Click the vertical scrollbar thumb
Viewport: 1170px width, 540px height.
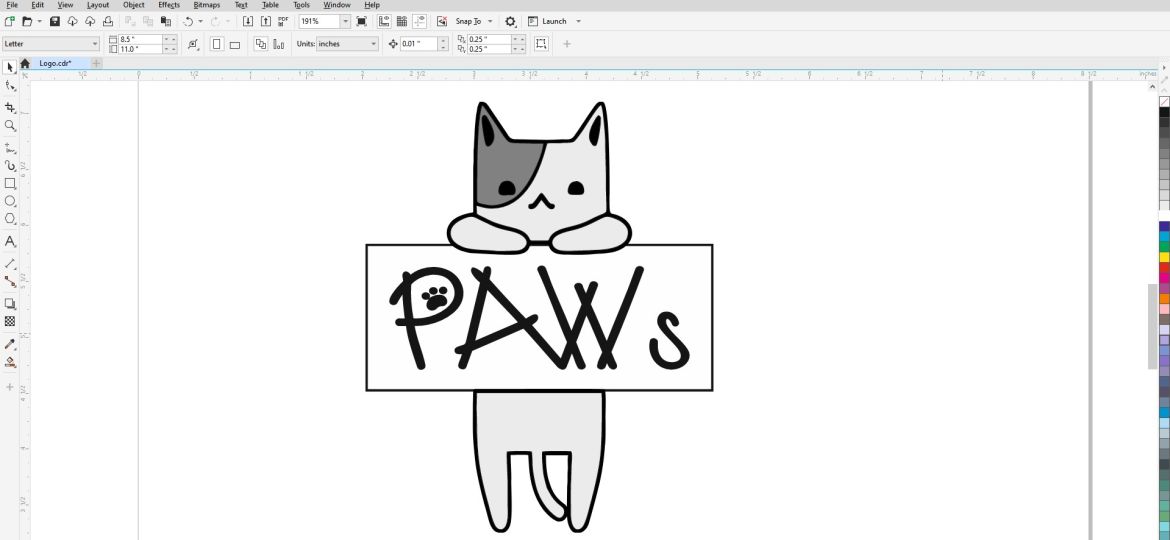pyautogui.click(x=1152, y=326)
